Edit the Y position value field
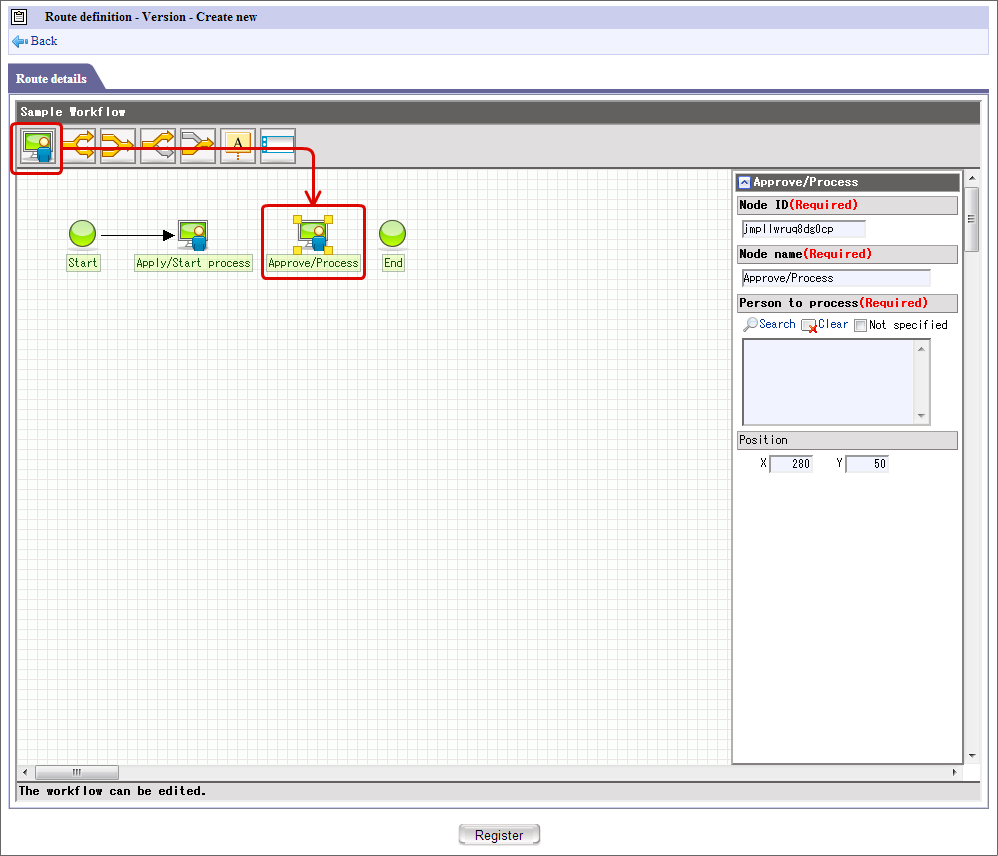Screen dimensions: 998x856 (x=867, y=464)
